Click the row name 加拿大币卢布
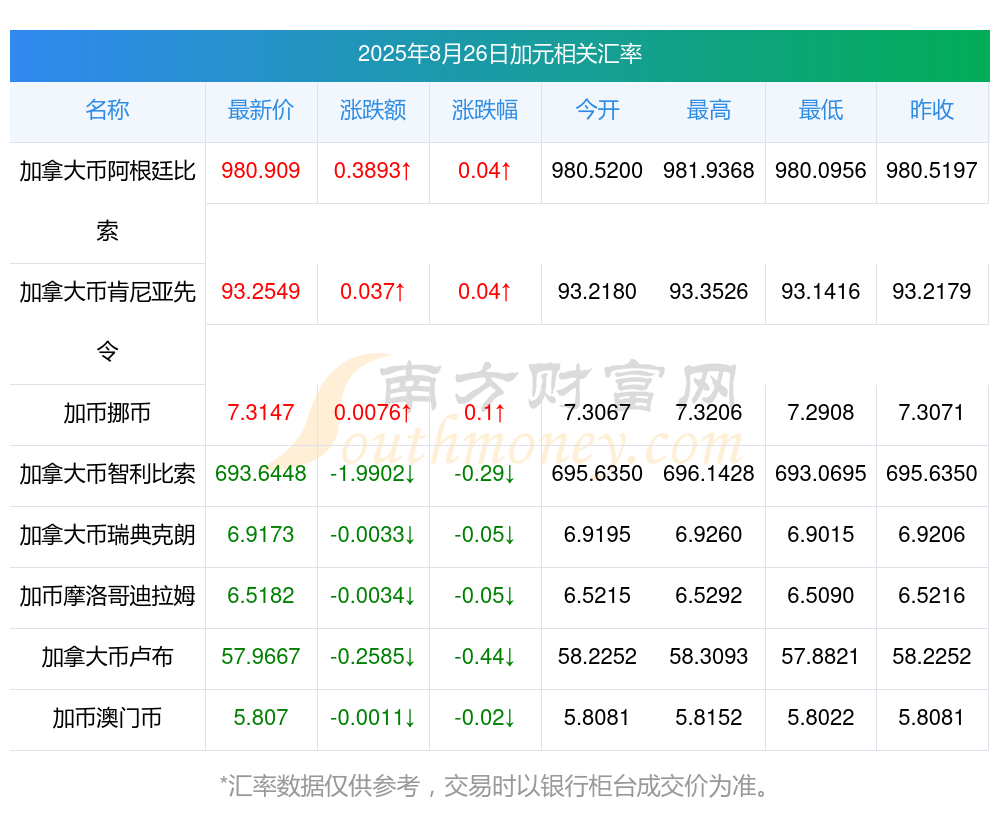Viewport: 1000px width, 817px height. (x=107, y=657)
